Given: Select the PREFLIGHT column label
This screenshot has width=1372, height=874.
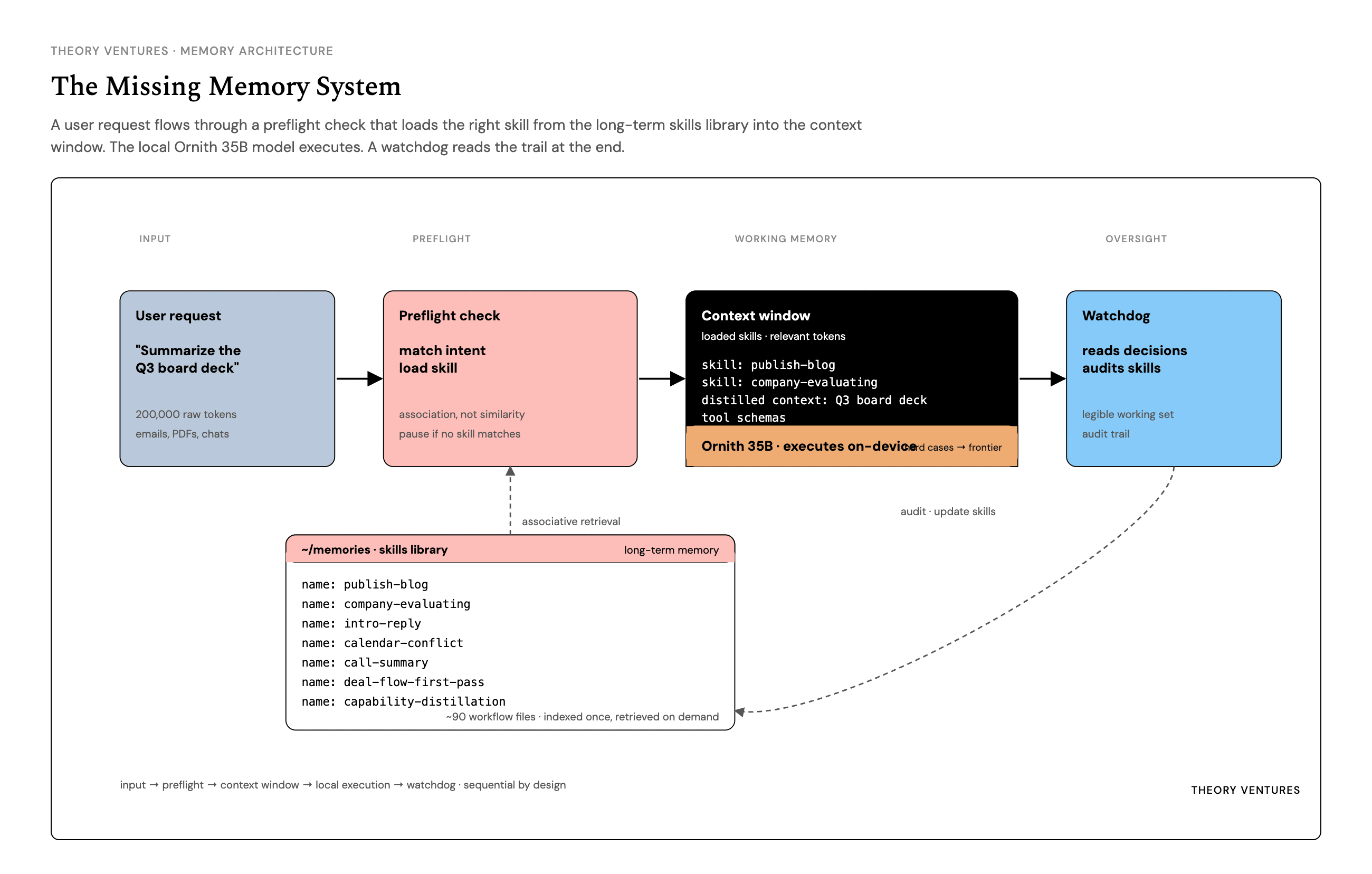Looking at the screenshot, I should [x=442, y=239].
